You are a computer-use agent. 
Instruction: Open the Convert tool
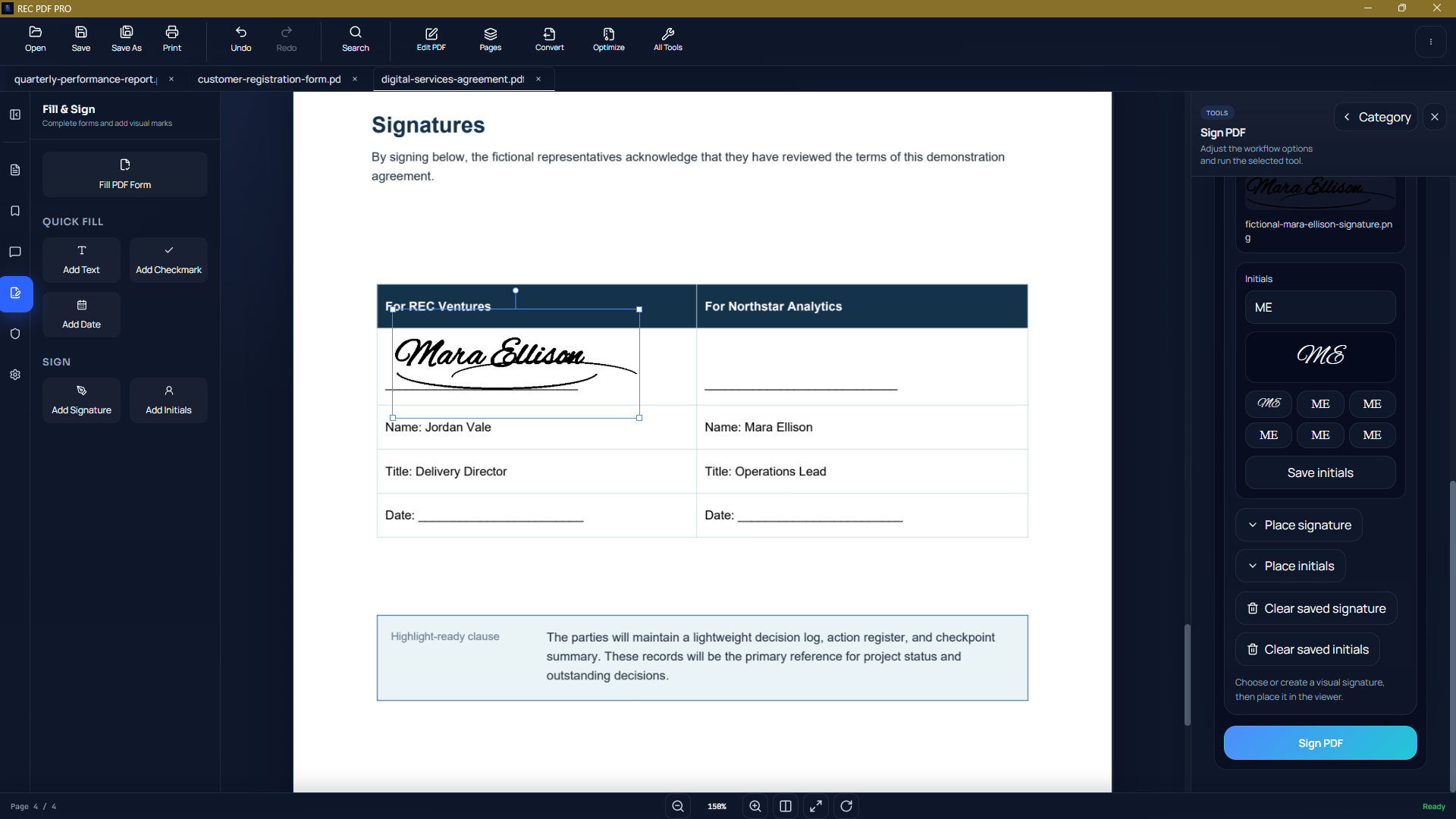pos(550,39)
